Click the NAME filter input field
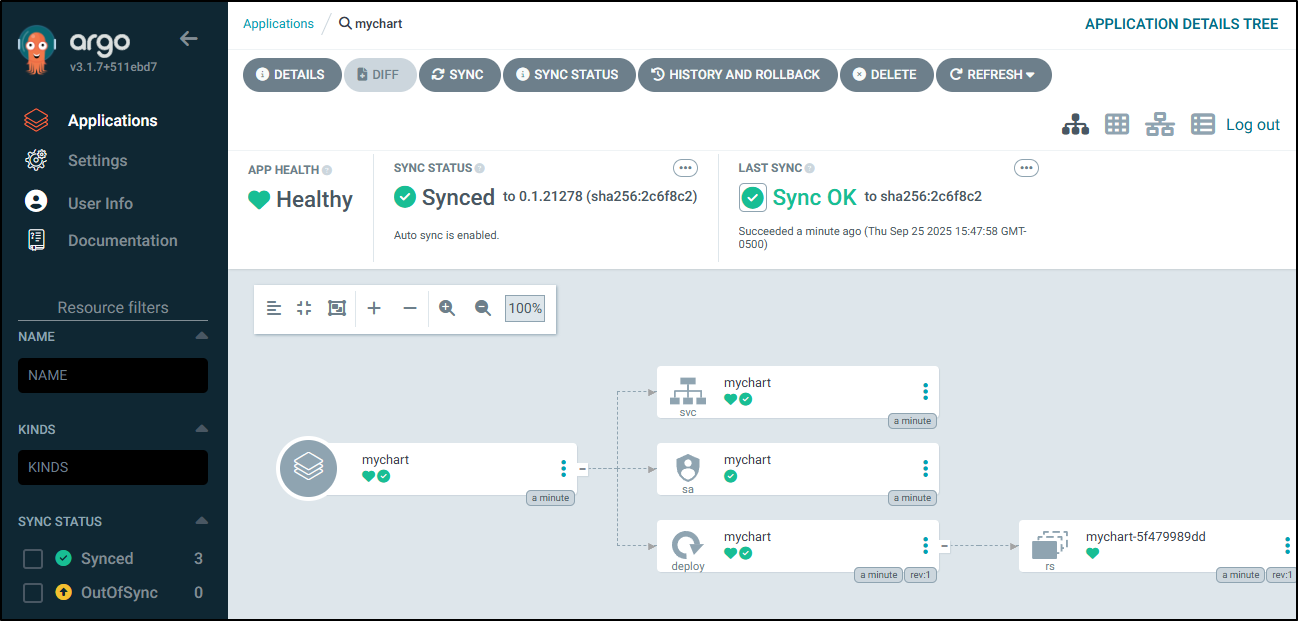This screenshot has height=621, width=1298. pos(113,375)
